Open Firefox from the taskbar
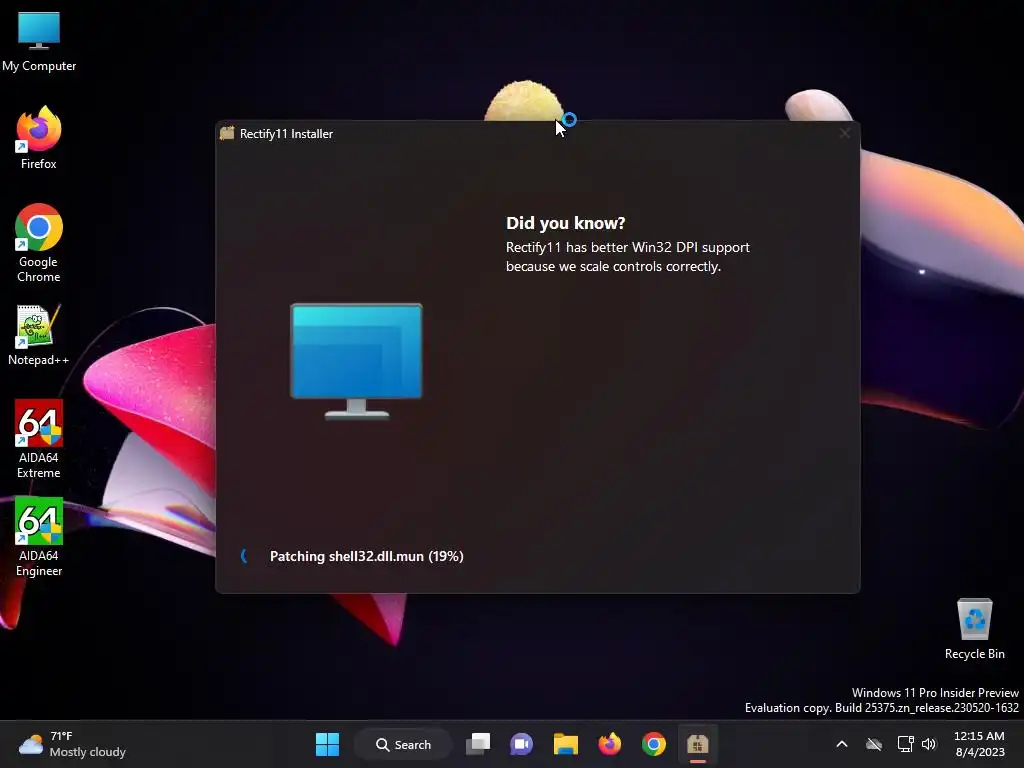The width and height of the screenshot is (1024, 768). (609, 744)
